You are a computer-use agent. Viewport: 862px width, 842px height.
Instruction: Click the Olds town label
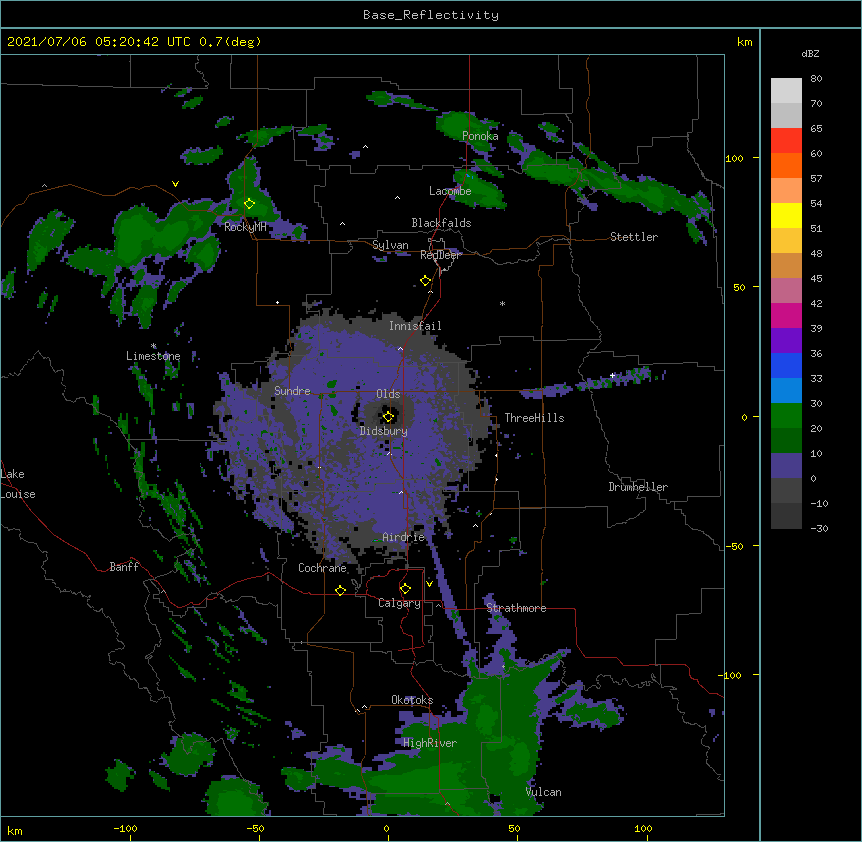point(388,394)
